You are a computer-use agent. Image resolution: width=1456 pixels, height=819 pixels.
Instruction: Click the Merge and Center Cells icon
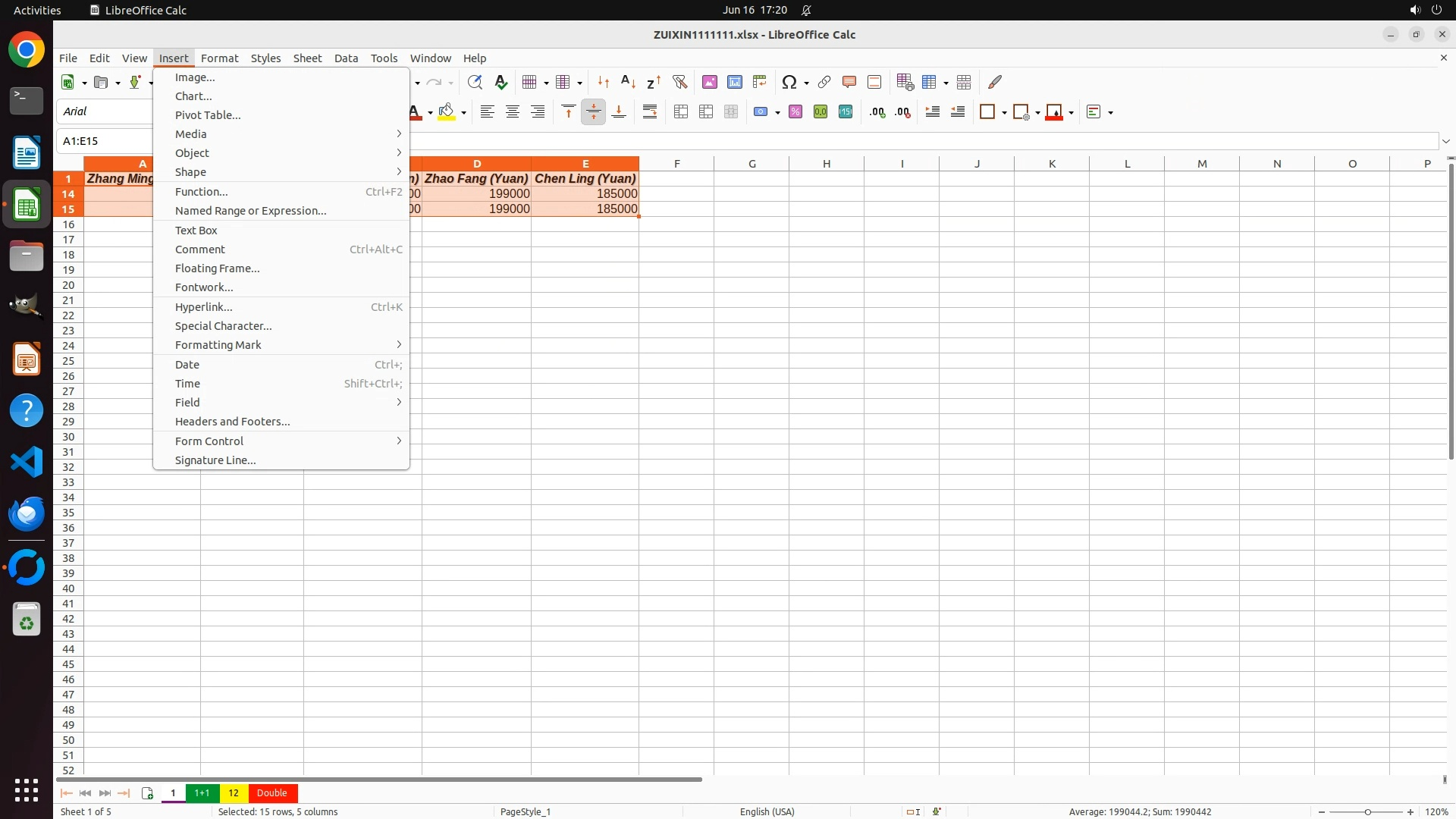click(x=680, y=112)
